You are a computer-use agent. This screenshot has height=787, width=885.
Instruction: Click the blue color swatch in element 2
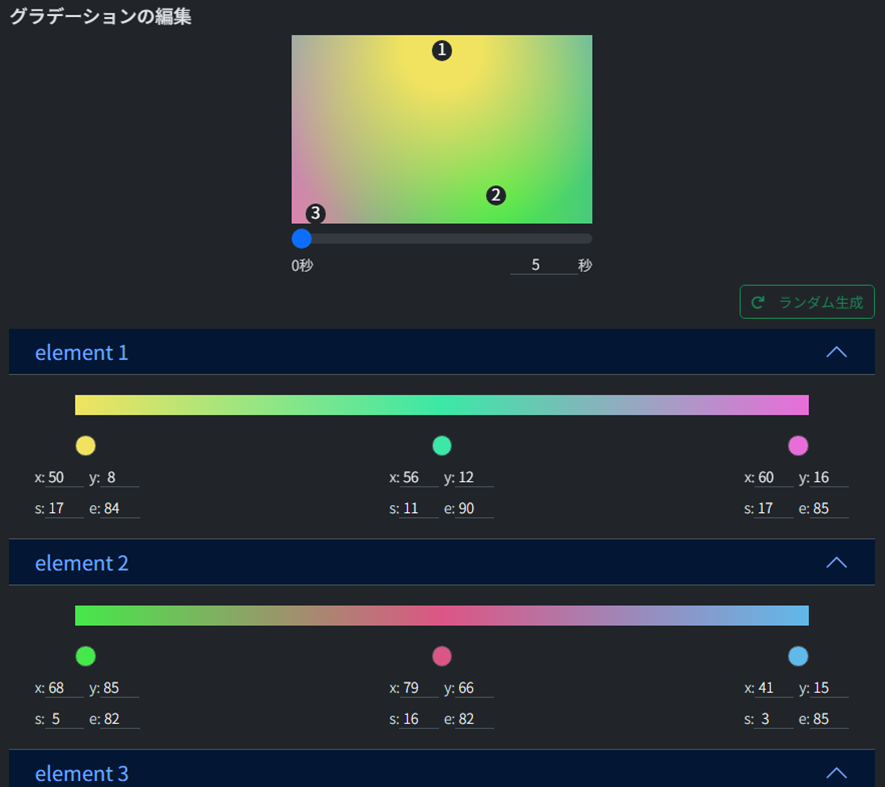pos(797,656)
